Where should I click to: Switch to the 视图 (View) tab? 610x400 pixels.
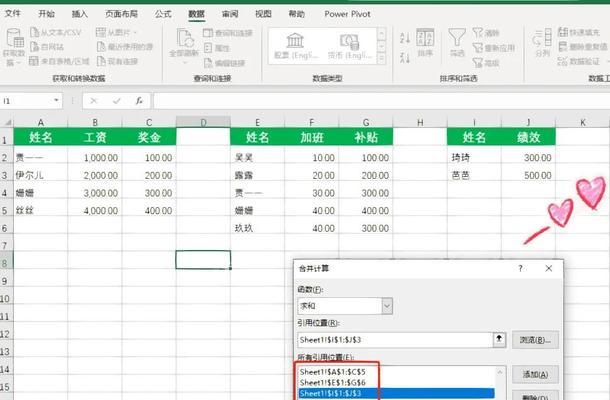[x=263, y=14]
